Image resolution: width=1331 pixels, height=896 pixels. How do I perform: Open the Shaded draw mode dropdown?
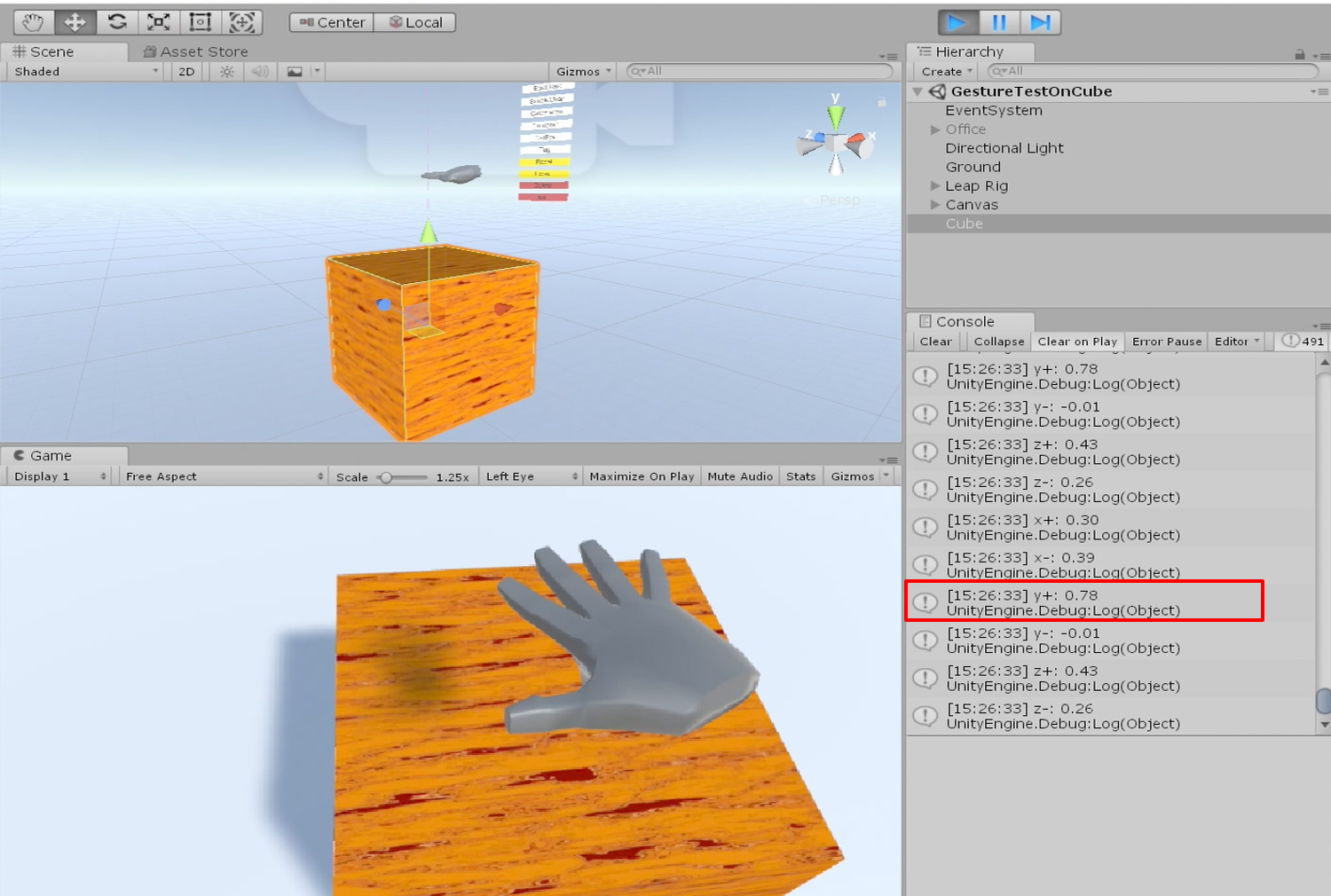(85, 72)
